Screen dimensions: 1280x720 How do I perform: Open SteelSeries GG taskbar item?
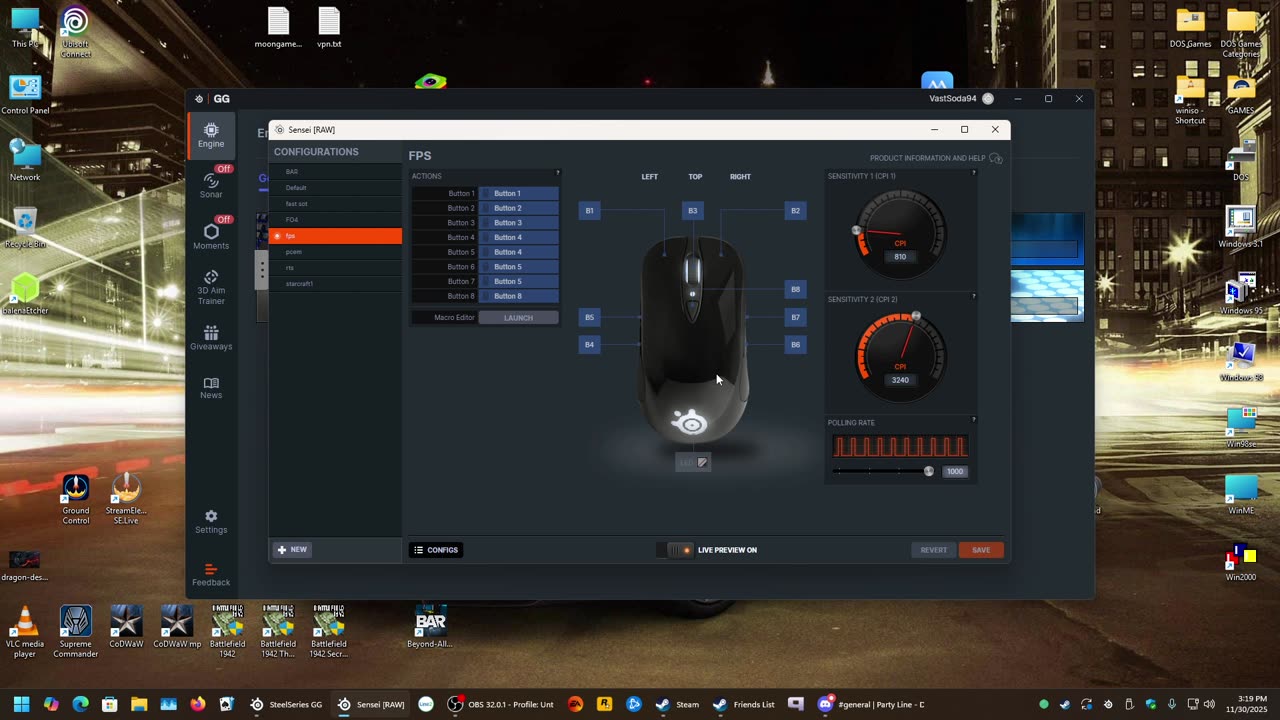[x=287, y=704]
